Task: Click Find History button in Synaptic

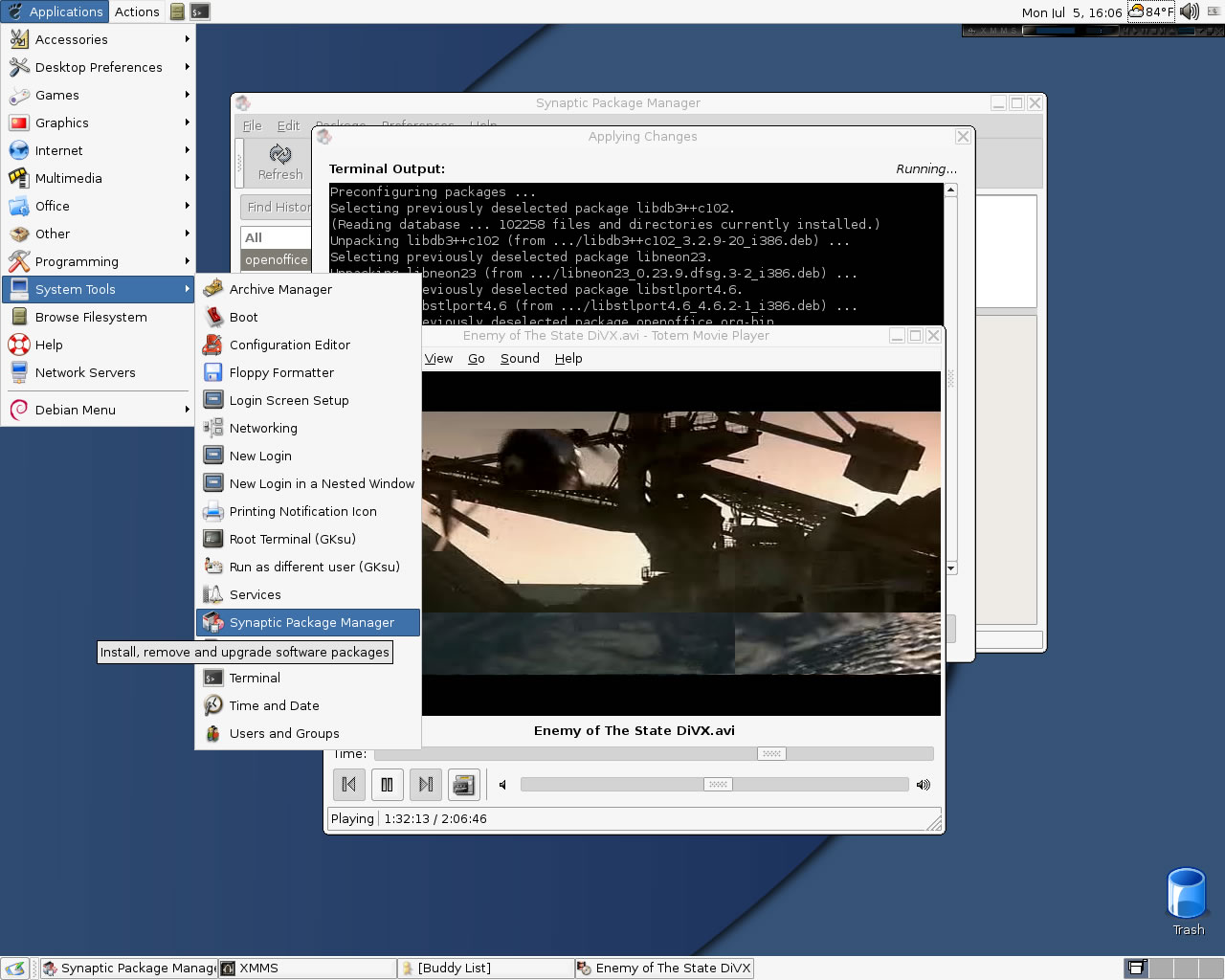Action: click(276, 207)
